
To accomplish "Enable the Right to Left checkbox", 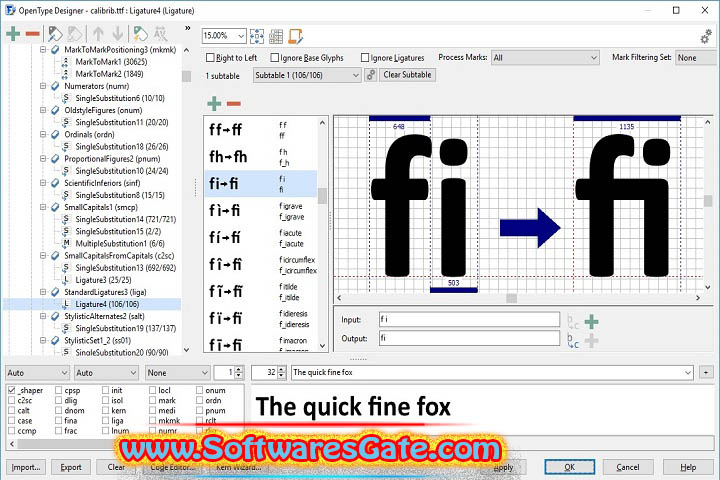I will (210, 57).
